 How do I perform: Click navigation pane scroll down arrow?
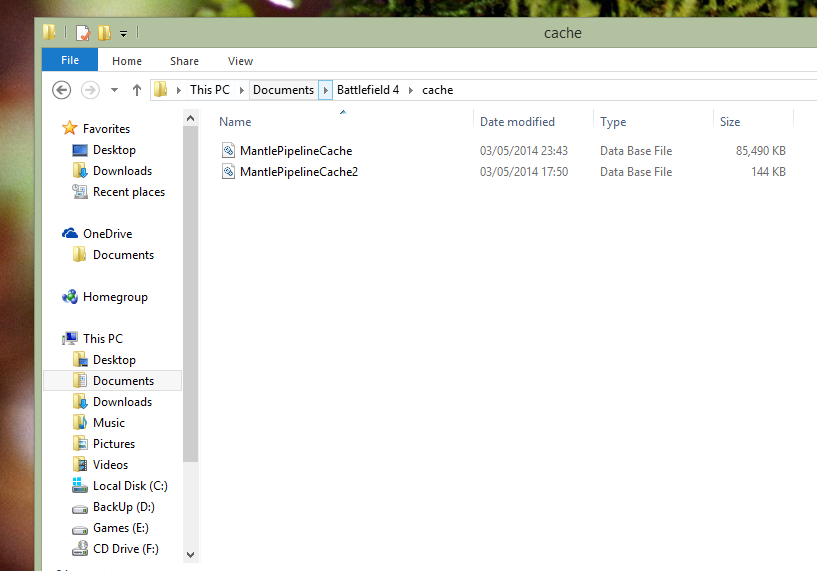(191, 555)
